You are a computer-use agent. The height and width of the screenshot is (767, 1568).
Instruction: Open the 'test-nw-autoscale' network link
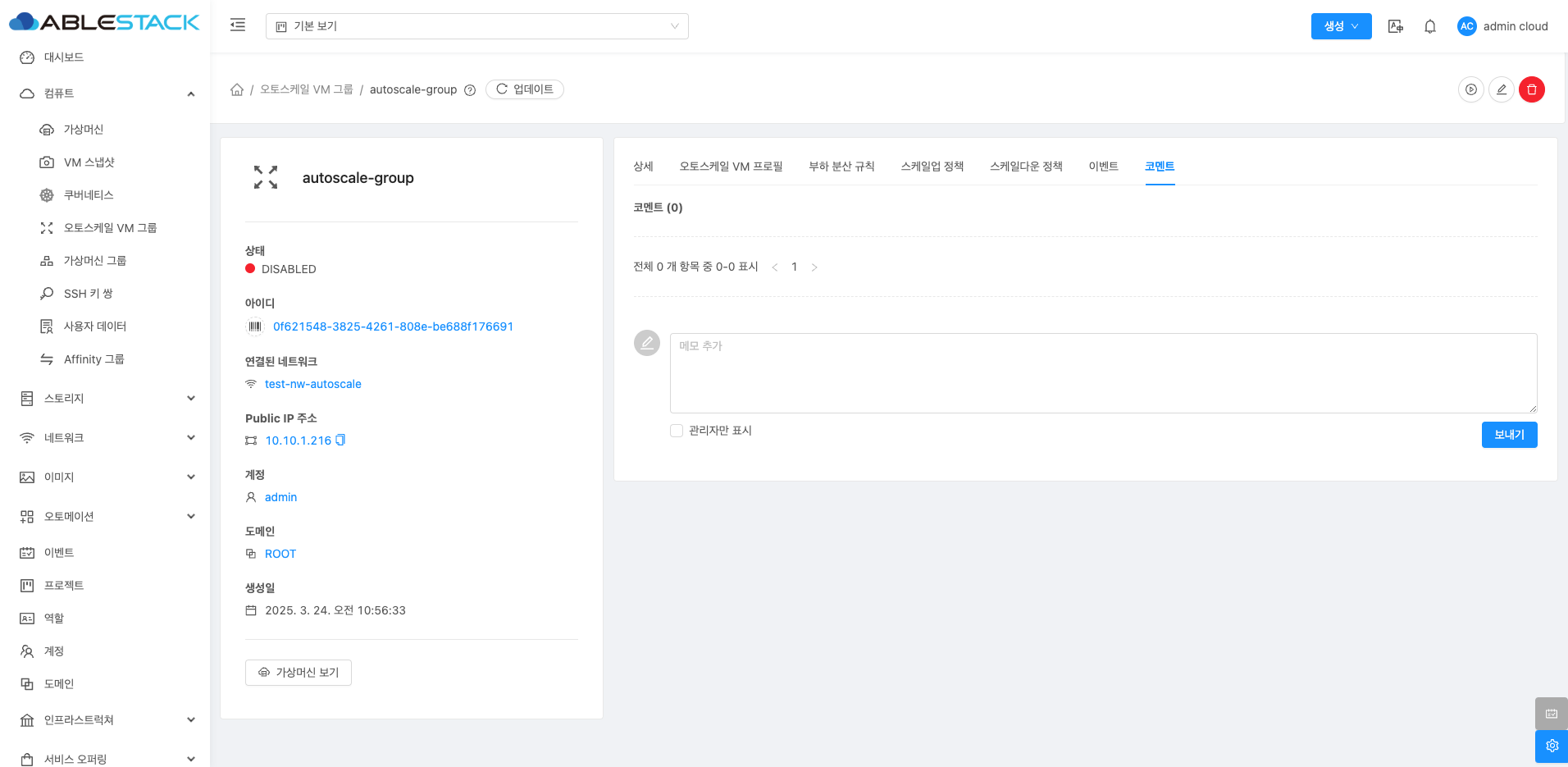312,384
